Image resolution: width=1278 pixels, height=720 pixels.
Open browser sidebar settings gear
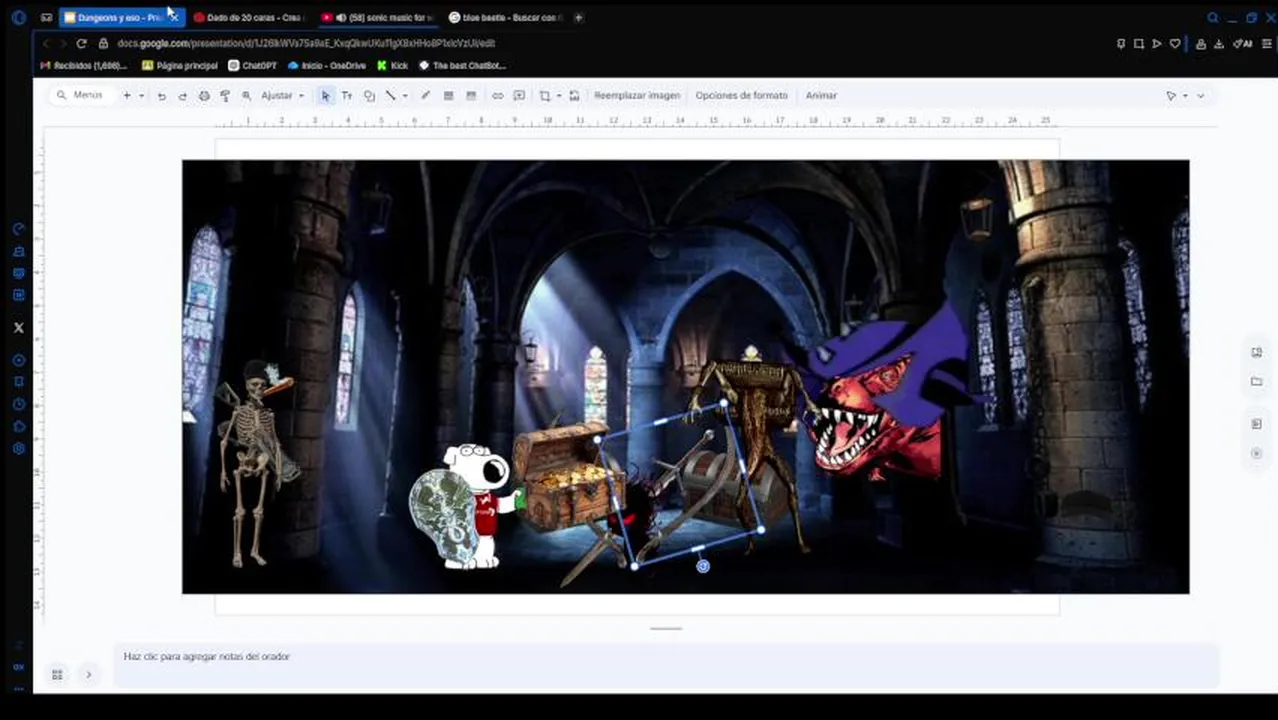[18, 449]
